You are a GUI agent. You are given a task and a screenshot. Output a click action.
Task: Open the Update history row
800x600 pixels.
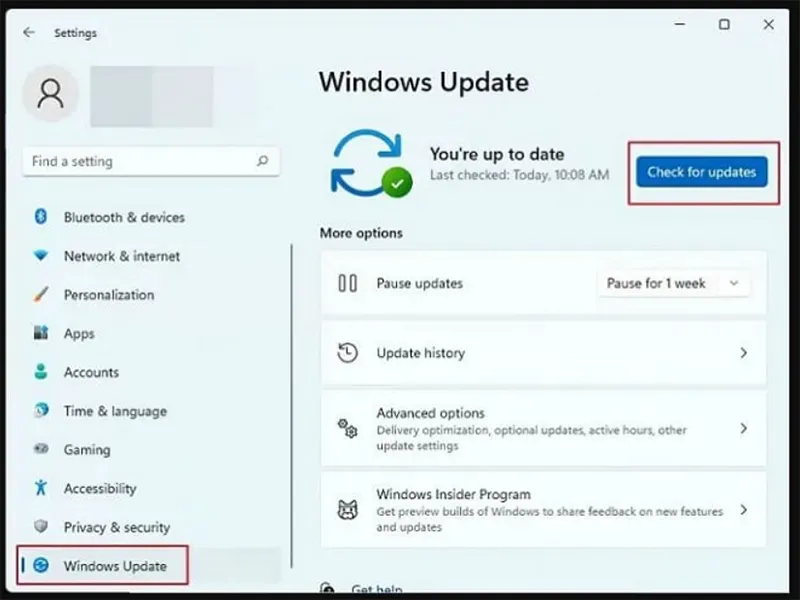[x=543, y=353]
